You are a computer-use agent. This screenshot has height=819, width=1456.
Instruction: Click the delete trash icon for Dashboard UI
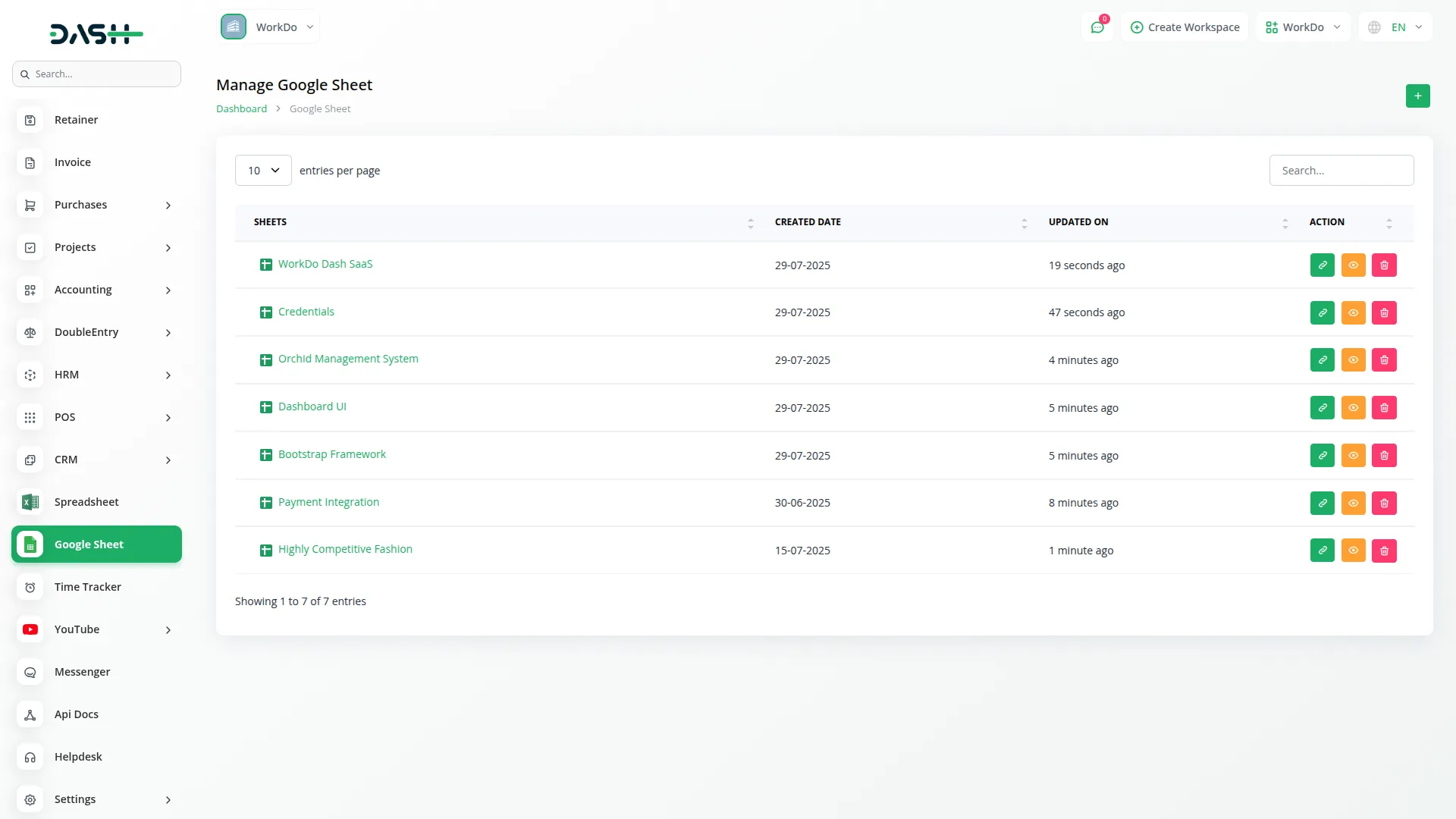coord(1384,407)
